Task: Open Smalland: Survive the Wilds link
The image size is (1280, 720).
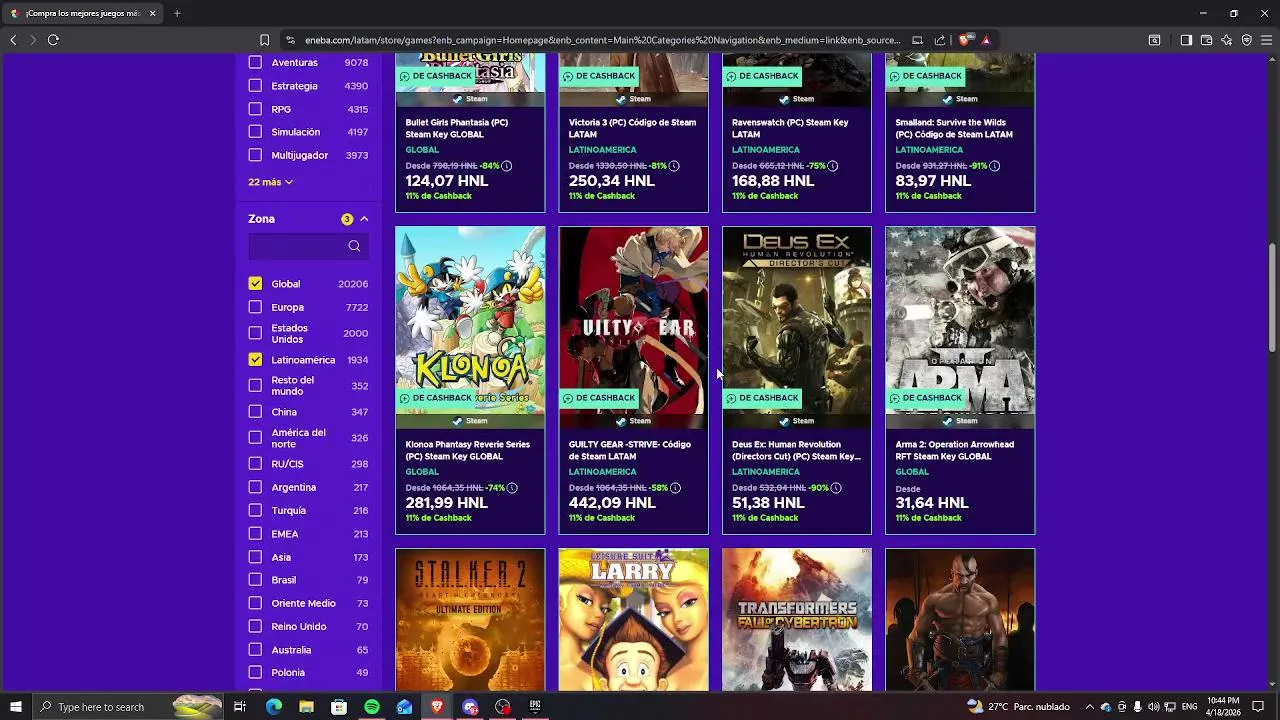Action: coord(954,128)
